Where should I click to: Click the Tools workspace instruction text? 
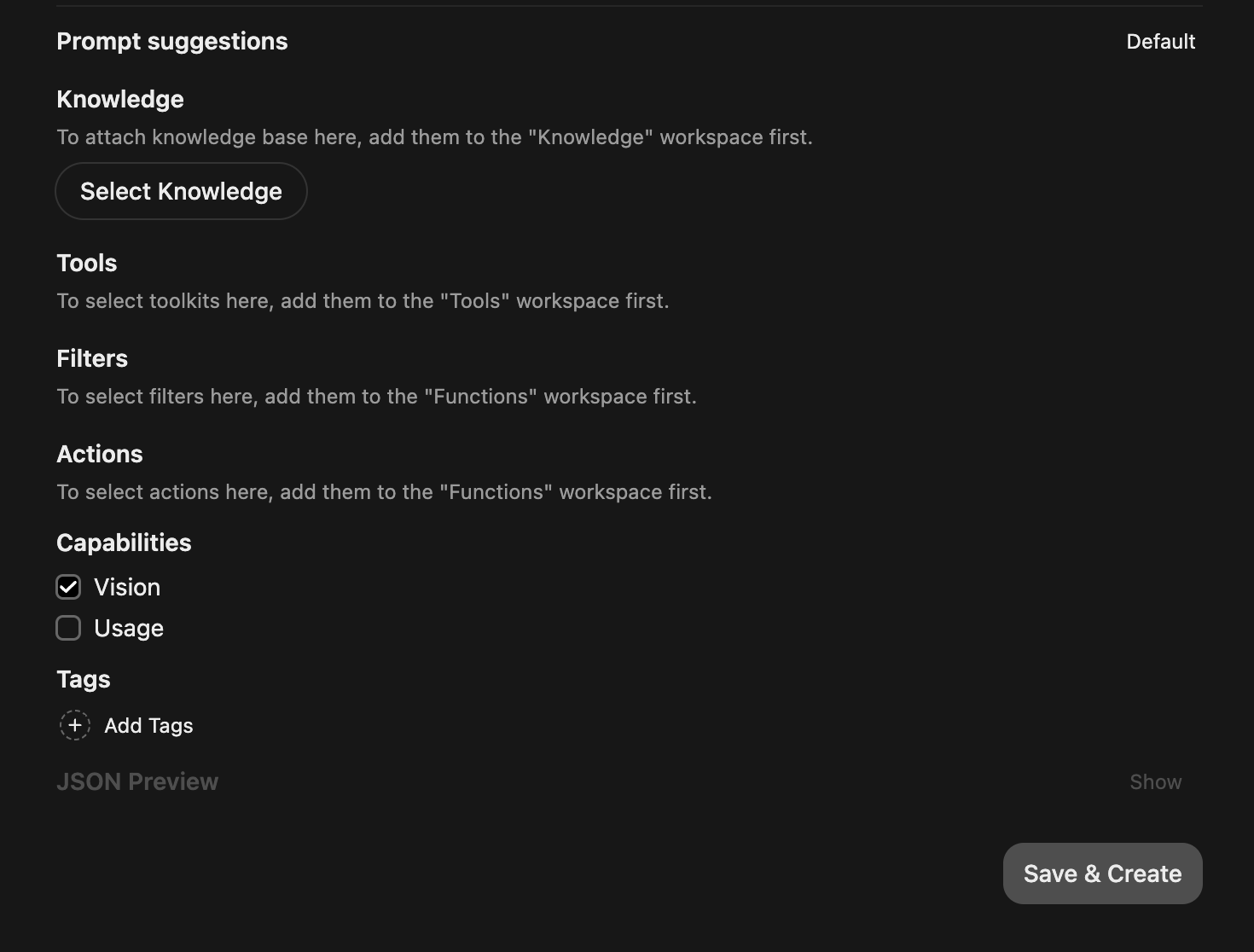[363, 301]
